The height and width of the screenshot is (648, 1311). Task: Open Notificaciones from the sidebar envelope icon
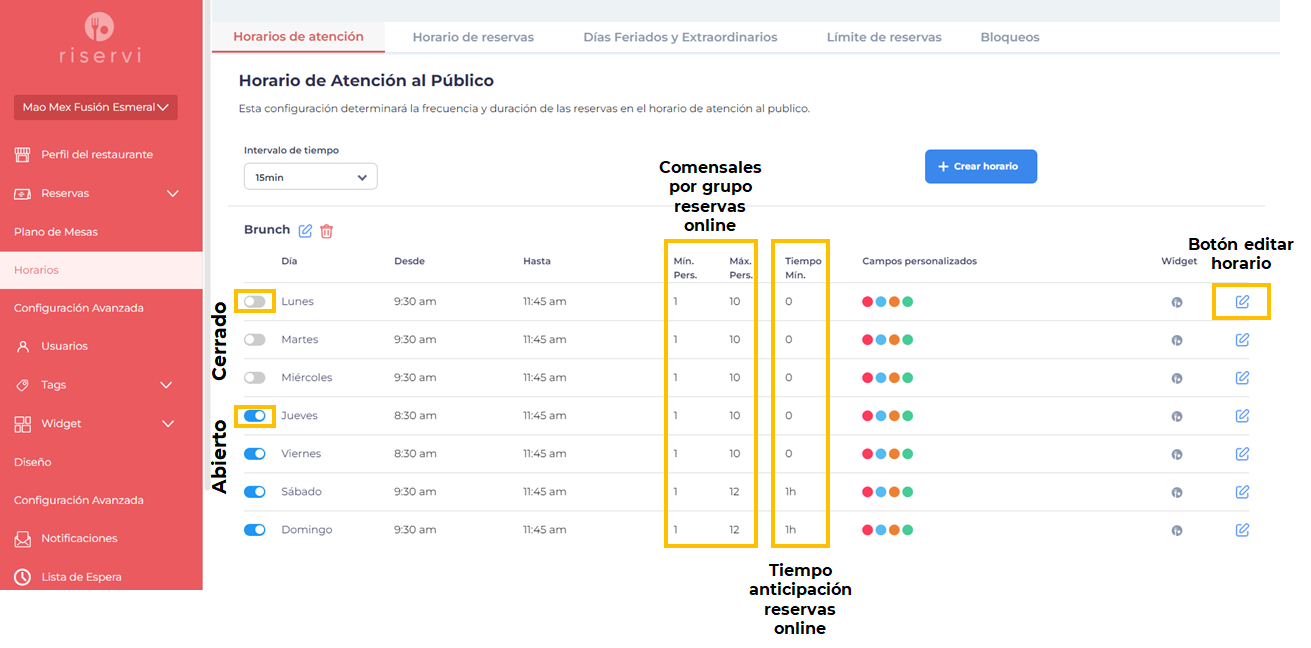[23, 539]
